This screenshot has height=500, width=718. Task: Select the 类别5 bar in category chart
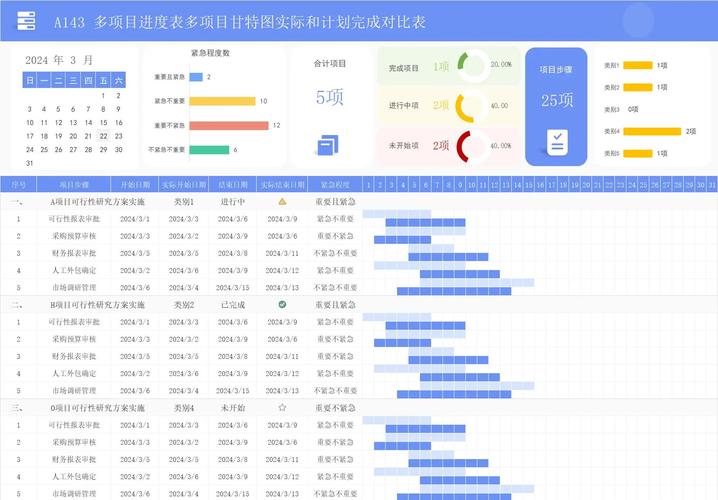coord(638,153)
